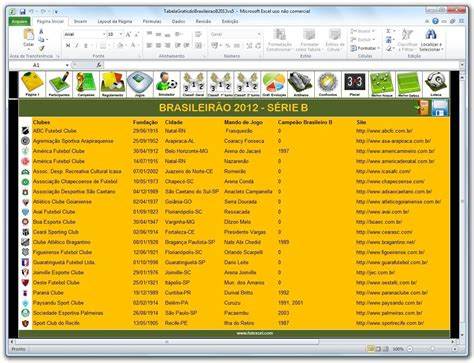This screenshot has height=363, width=474.
Task: Open the Participantes icon in the navigation strip
Action: [59, 84]
